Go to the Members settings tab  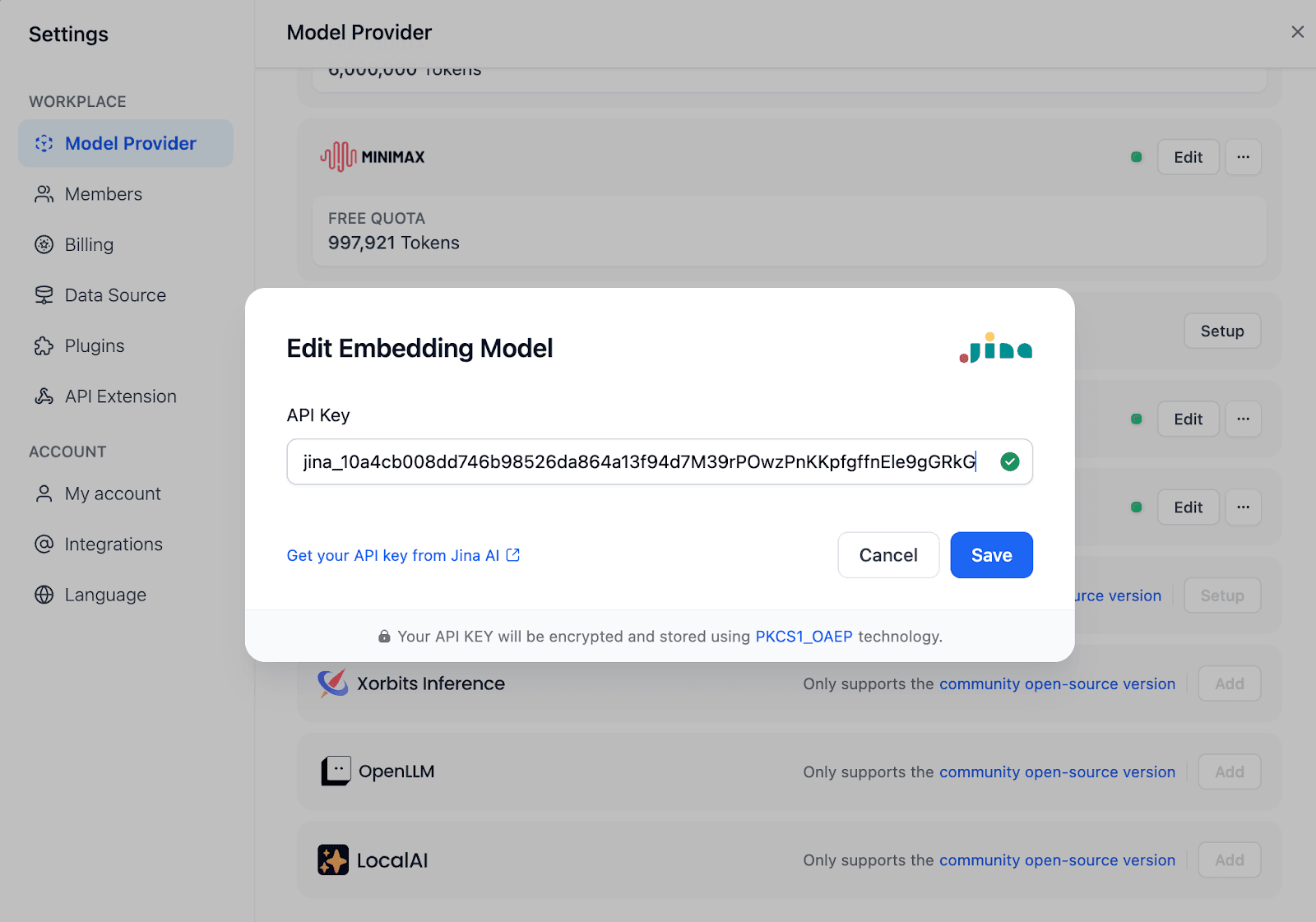(104, 194)
